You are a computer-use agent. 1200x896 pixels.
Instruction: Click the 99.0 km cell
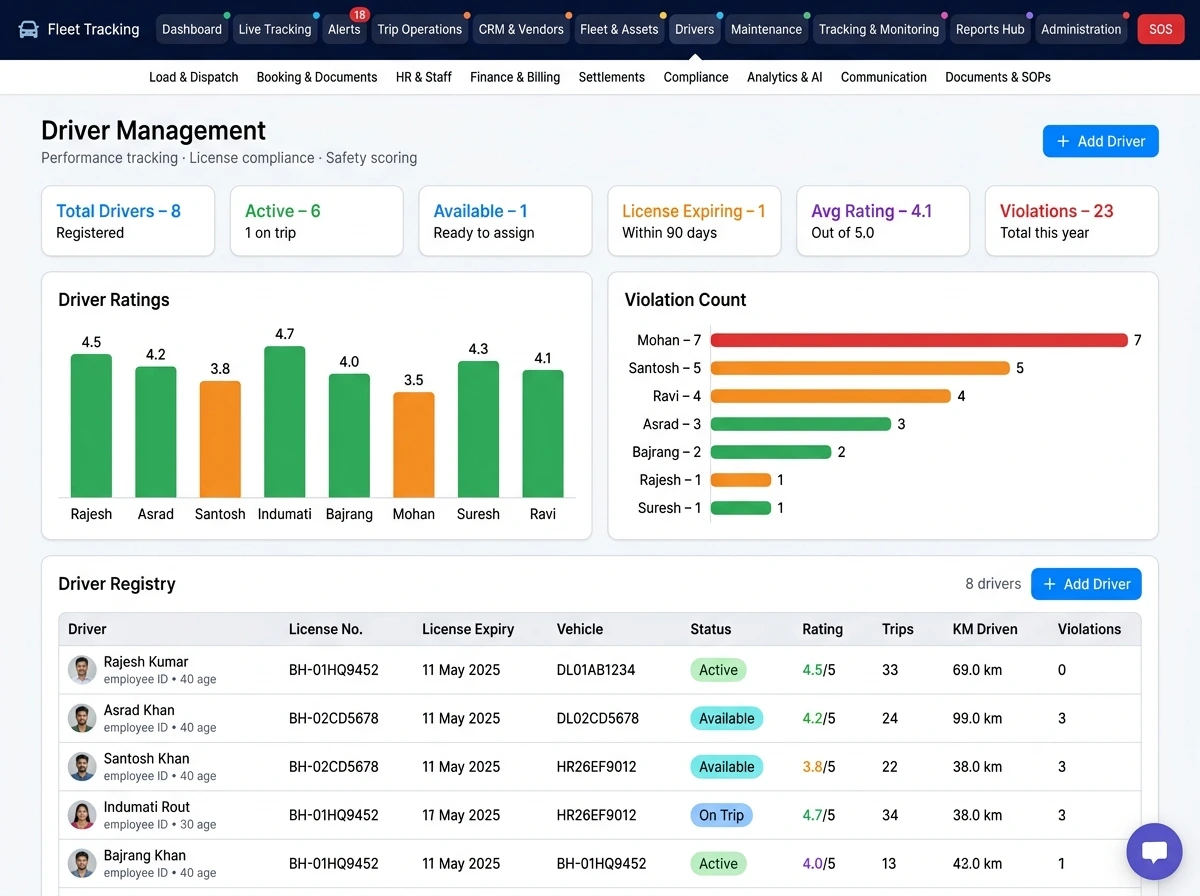pyautogui.click(x=977, y=718)
